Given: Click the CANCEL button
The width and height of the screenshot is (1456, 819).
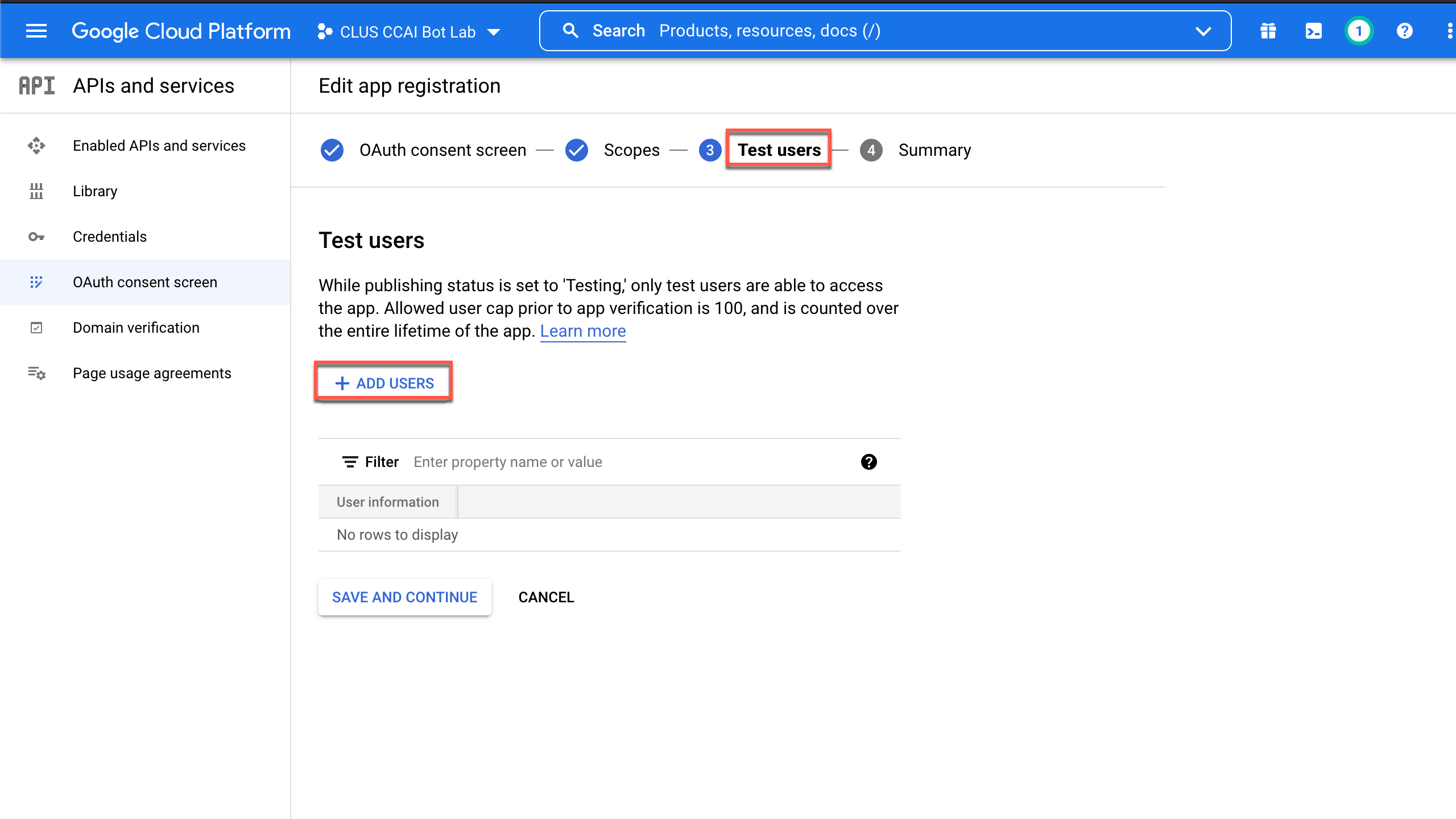Looking at the screenshot, I should [x=546, y=597].
